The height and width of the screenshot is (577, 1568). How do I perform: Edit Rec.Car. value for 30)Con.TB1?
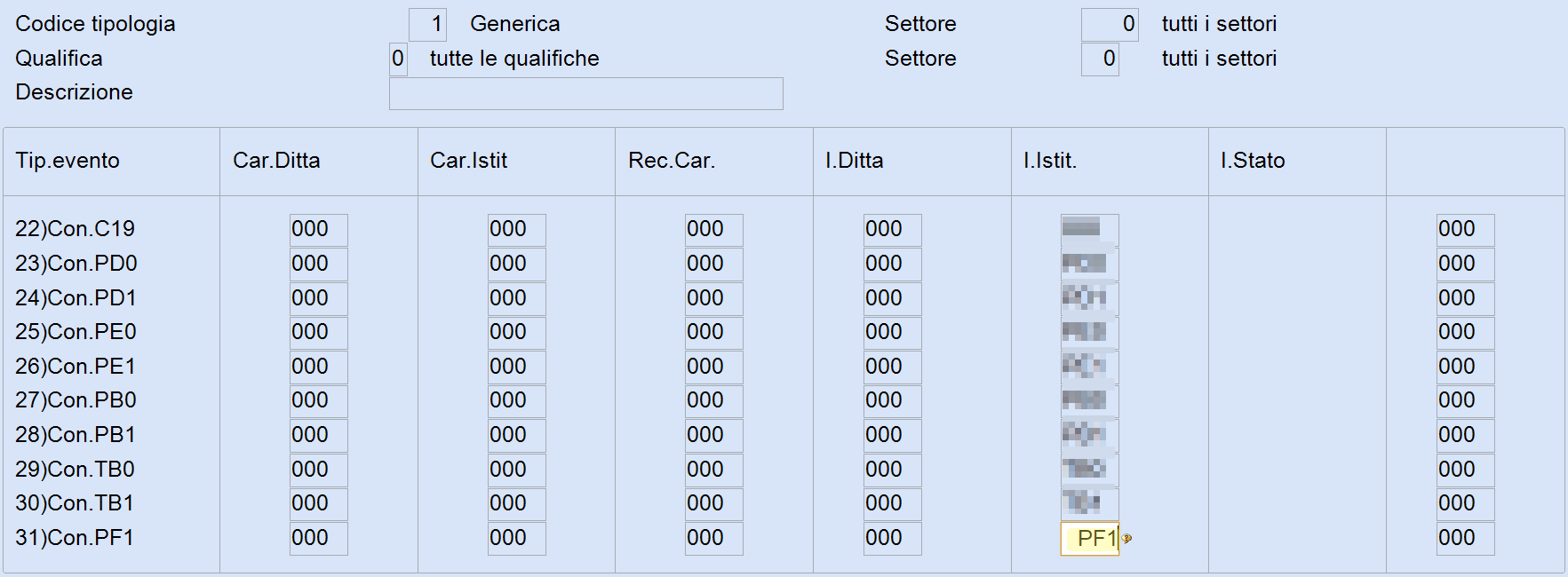tap(714, 503)
